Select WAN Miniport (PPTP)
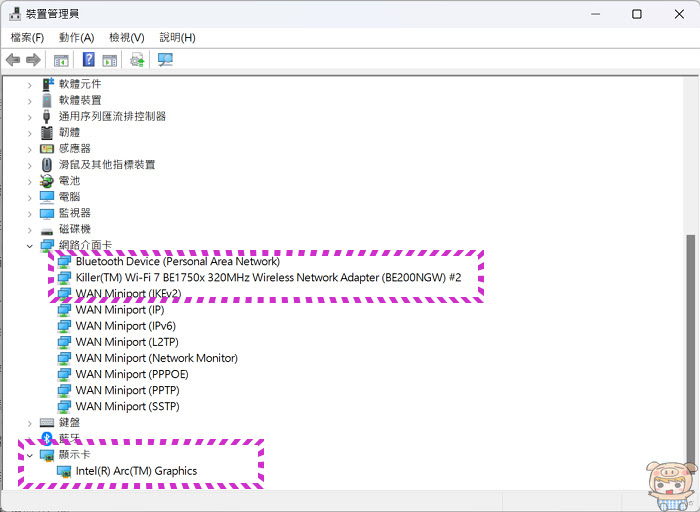 pos(128,390)
